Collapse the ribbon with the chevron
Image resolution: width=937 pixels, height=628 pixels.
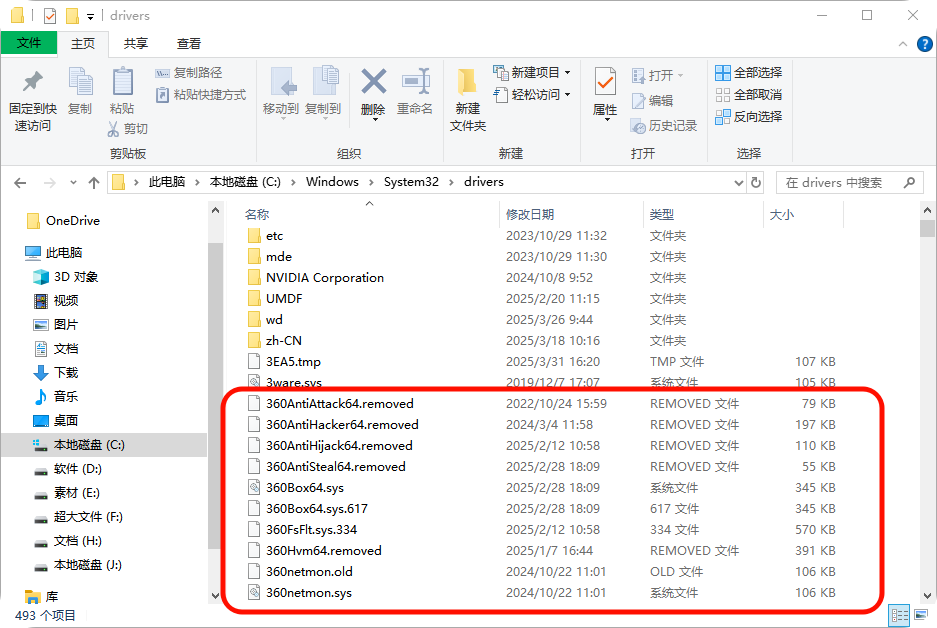[x=903, y=44]
